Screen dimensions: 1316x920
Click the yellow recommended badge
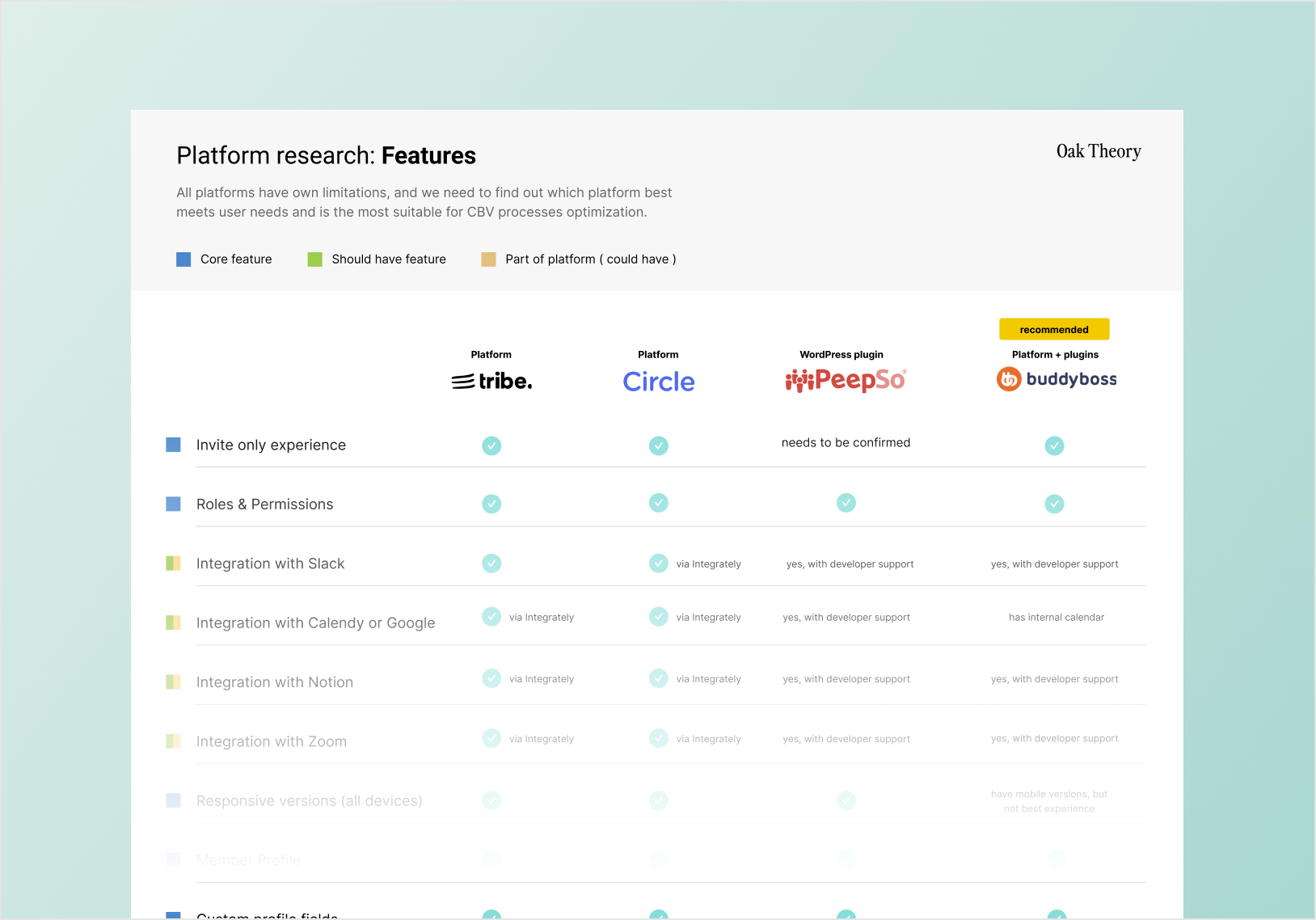pos(1054,329)
